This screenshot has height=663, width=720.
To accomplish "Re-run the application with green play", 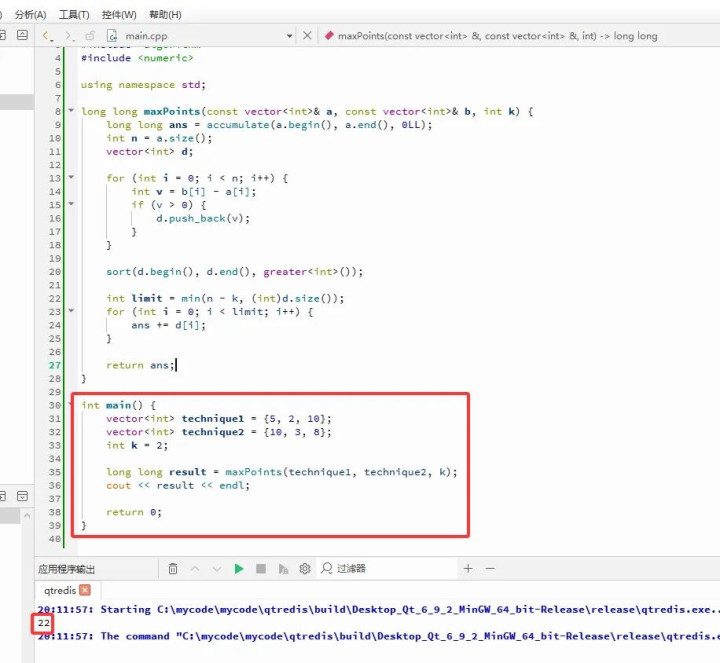I will pyautogui.click(x=239, y=568).
